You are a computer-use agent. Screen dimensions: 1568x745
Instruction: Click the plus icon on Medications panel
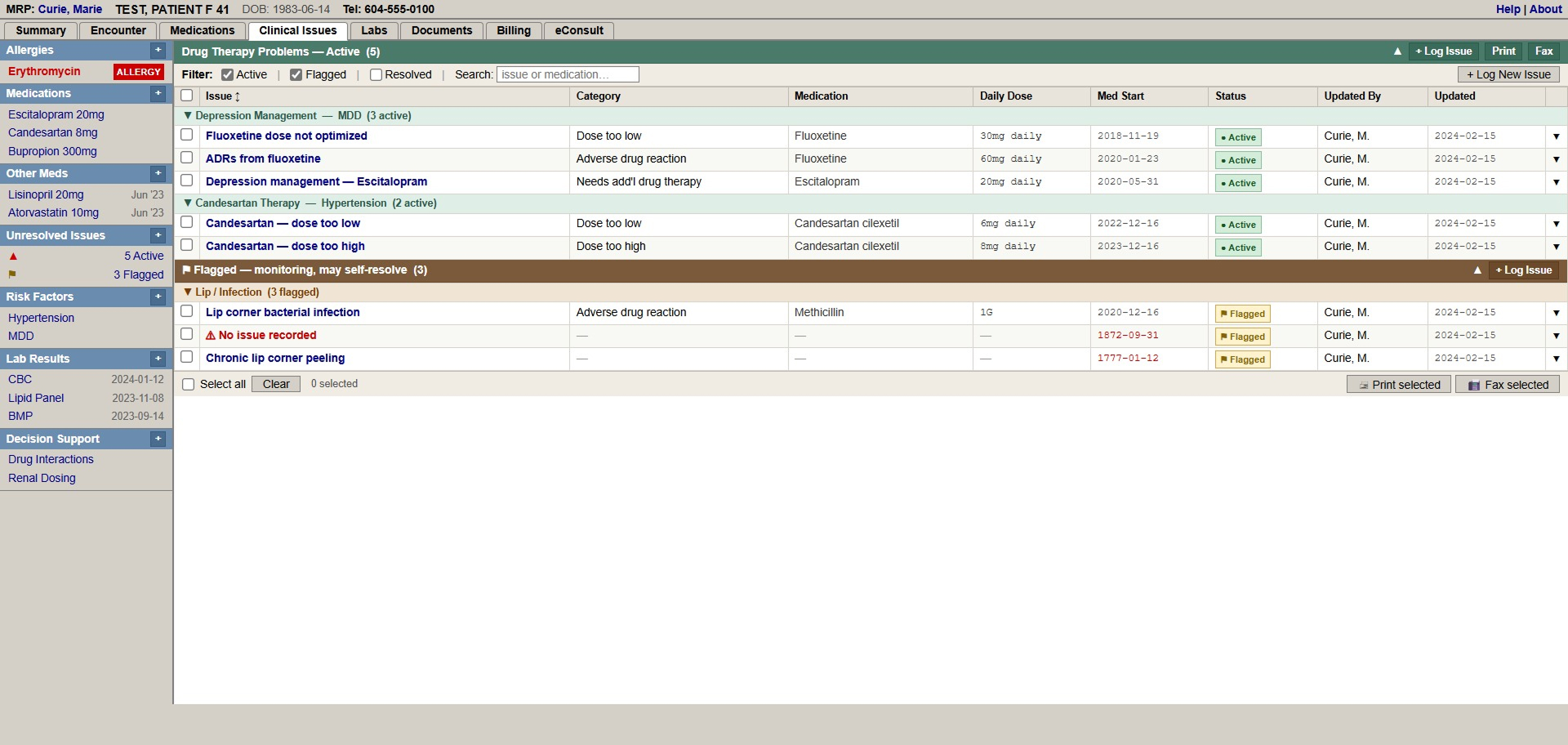[158, 94]
